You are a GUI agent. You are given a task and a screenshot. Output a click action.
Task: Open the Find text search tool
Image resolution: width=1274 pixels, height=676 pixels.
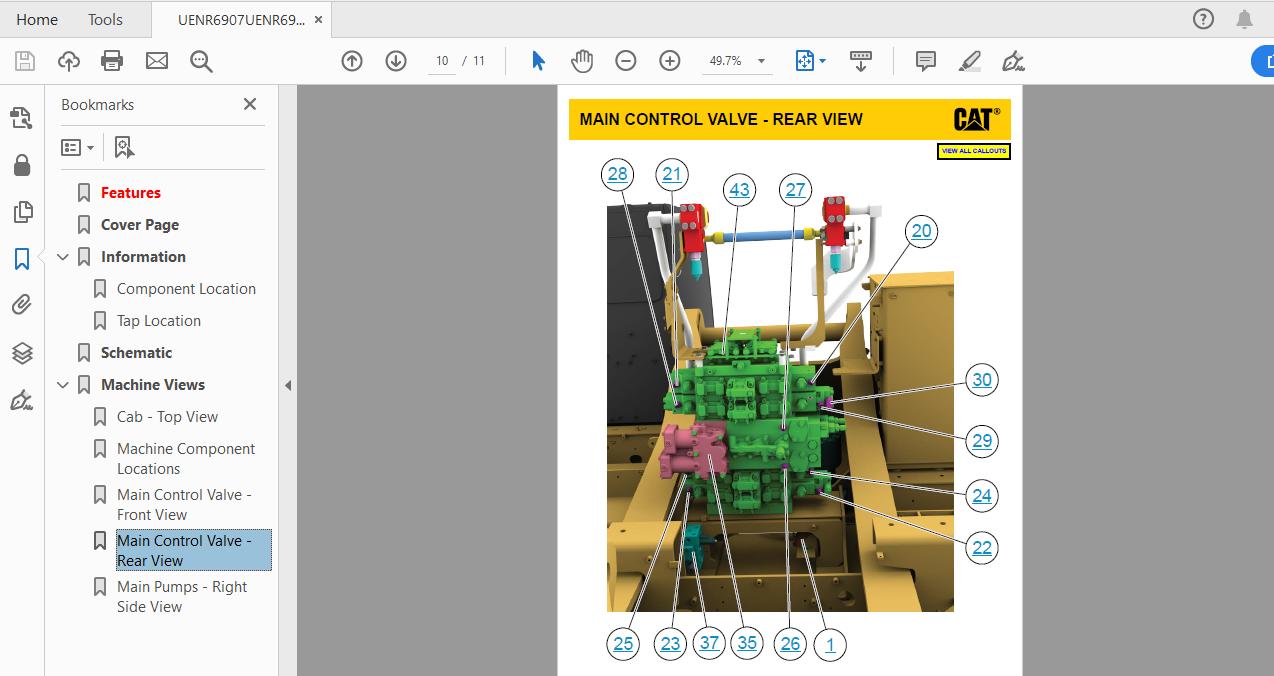click(201, 61)
